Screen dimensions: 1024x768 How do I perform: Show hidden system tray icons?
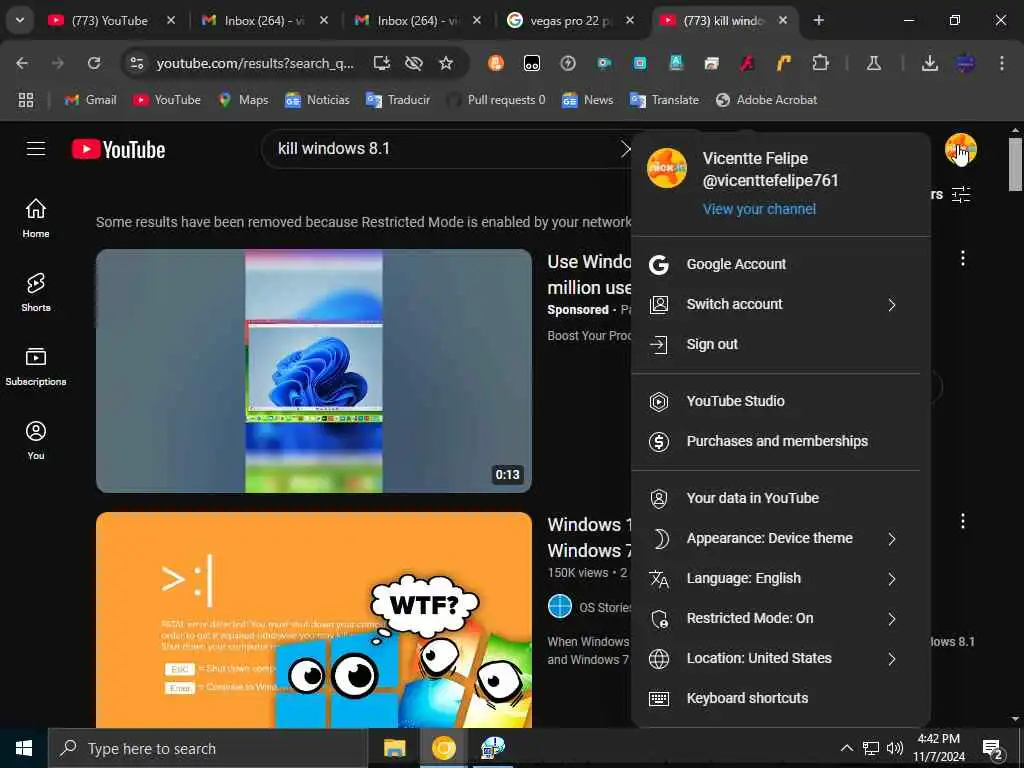pyautogui.click(x=846, y=748)
